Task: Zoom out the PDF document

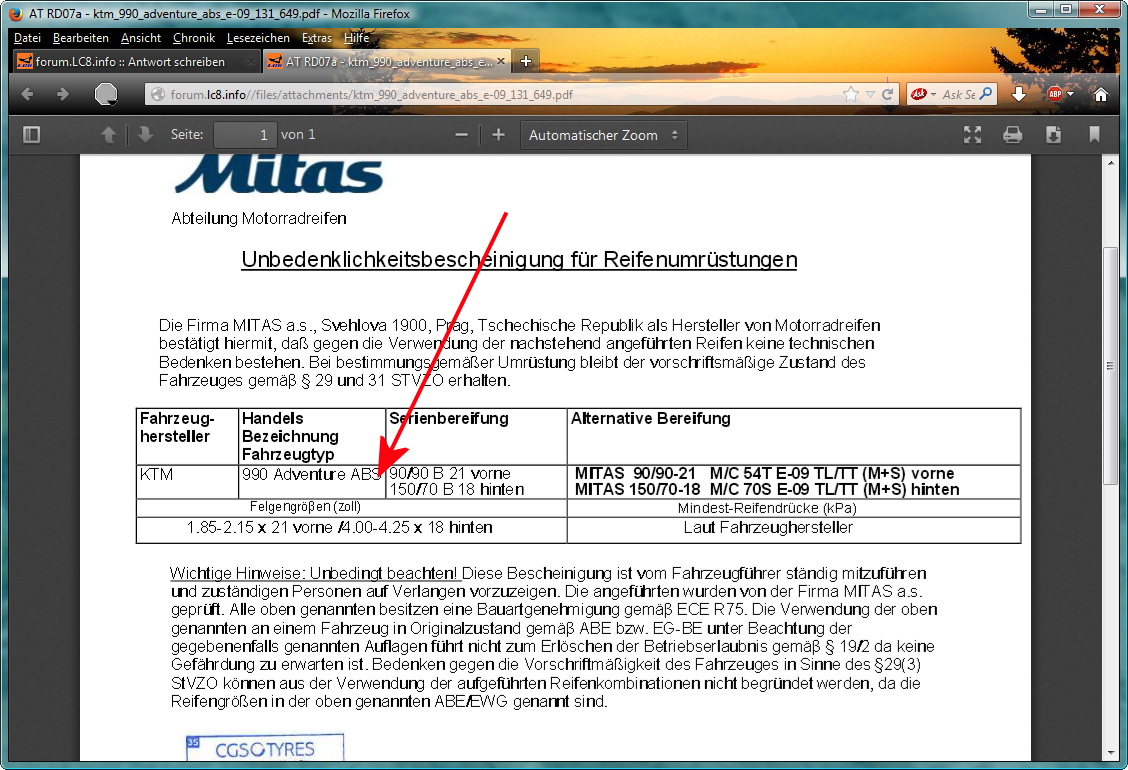Action: (x=461, y=135)
